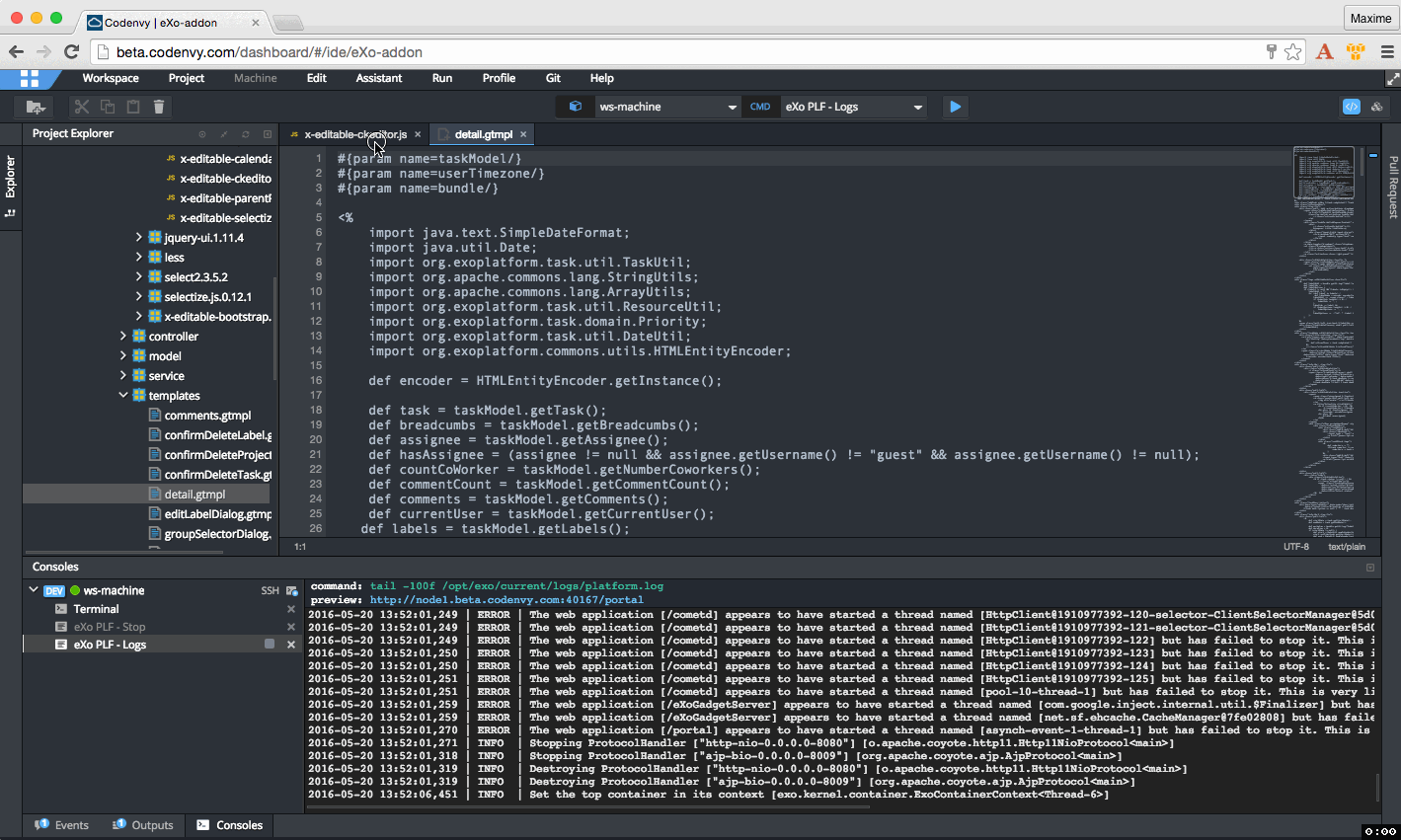This screenshot has width=1401, height=840.
Task: Switch to the Outputs bottom tab
Action: tap(143, 825)
